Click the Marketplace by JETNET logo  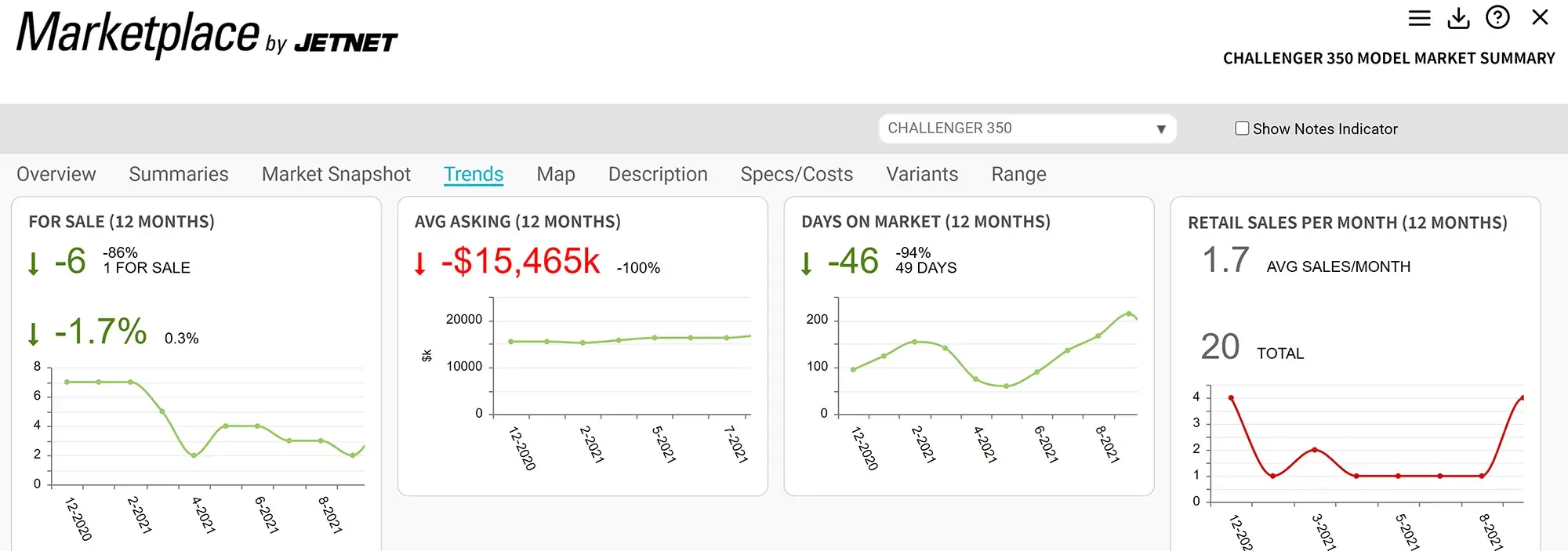coord(206,35)
